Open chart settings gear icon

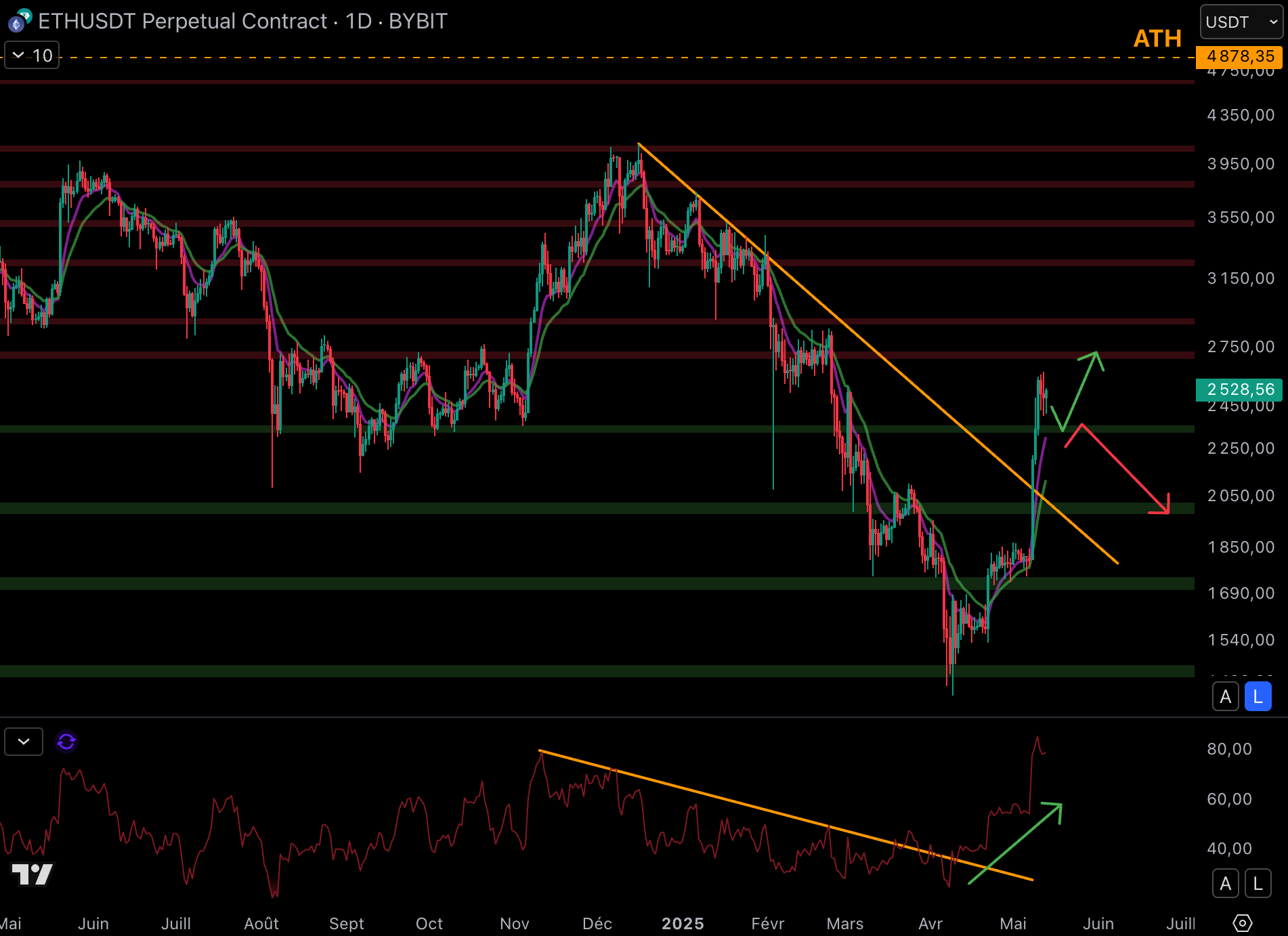[1242, 922]
